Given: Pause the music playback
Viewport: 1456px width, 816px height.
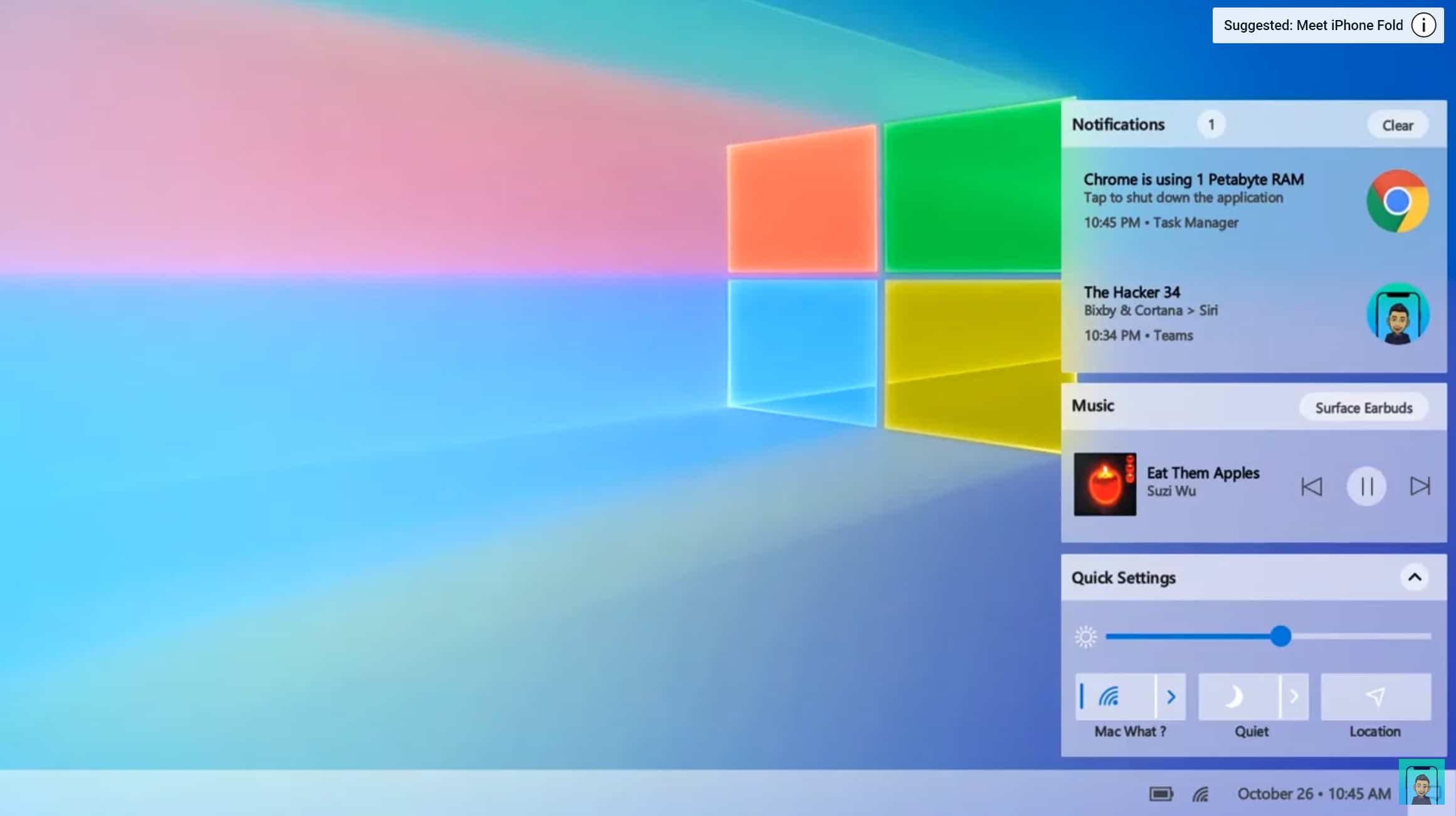Looking at the screenshot, I should 1366,486.
